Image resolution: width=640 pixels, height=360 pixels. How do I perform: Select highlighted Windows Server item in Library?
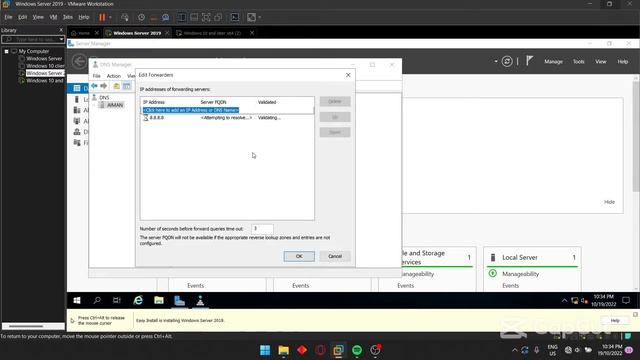point(45,73)
